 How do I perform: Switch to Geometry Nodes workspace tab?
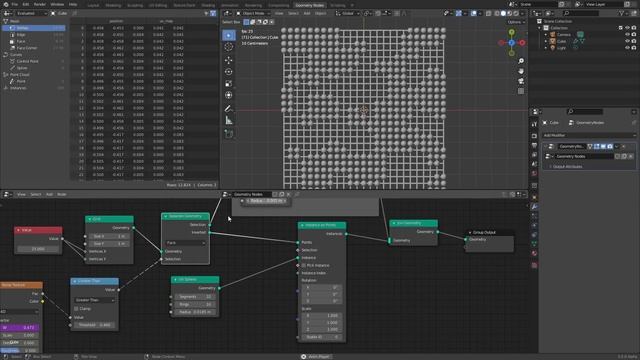click(309, 5)
